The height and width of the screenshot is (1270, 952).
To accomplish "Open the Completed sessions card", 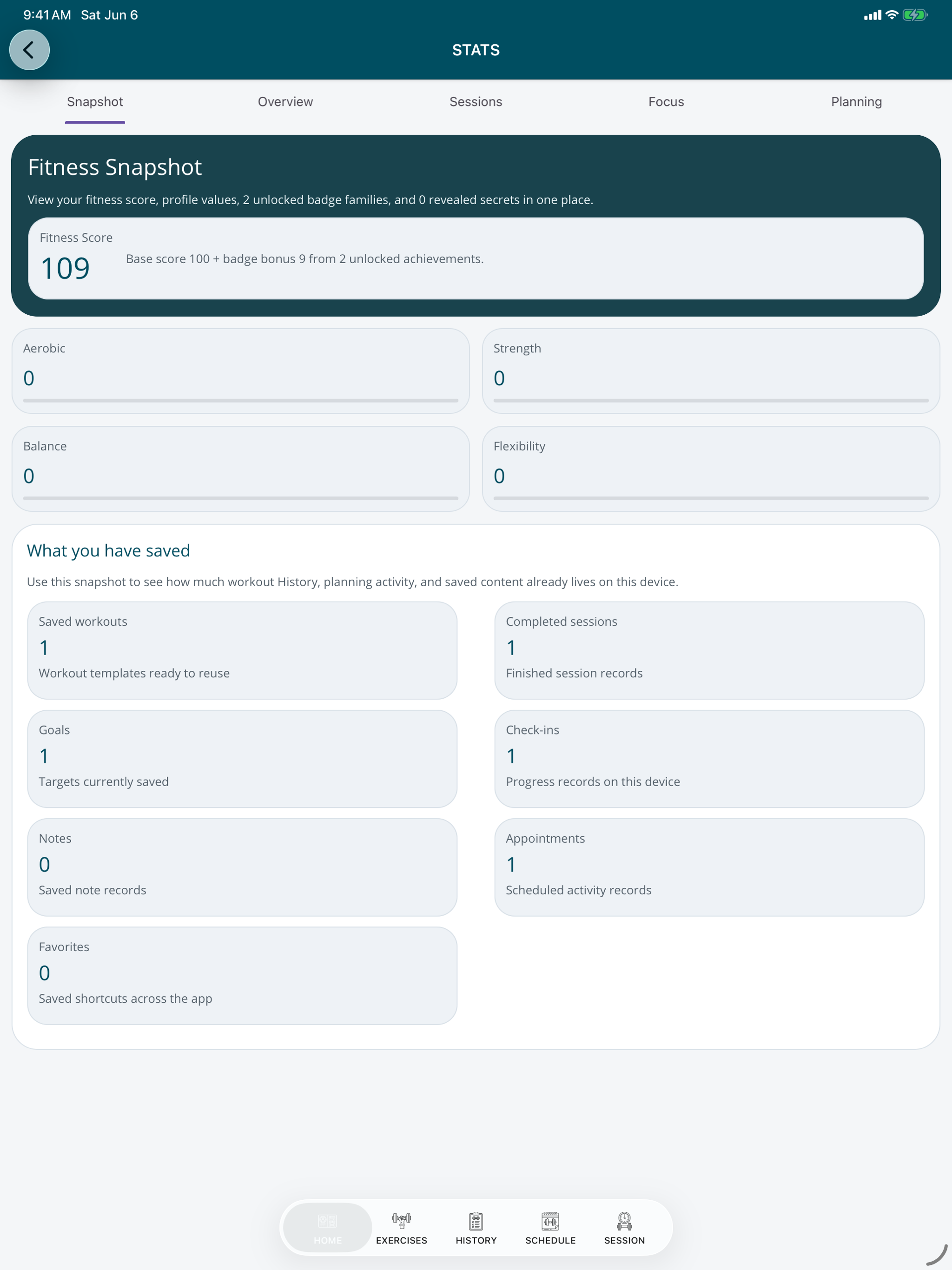I will pyautogui.click(x=709, y=650).
